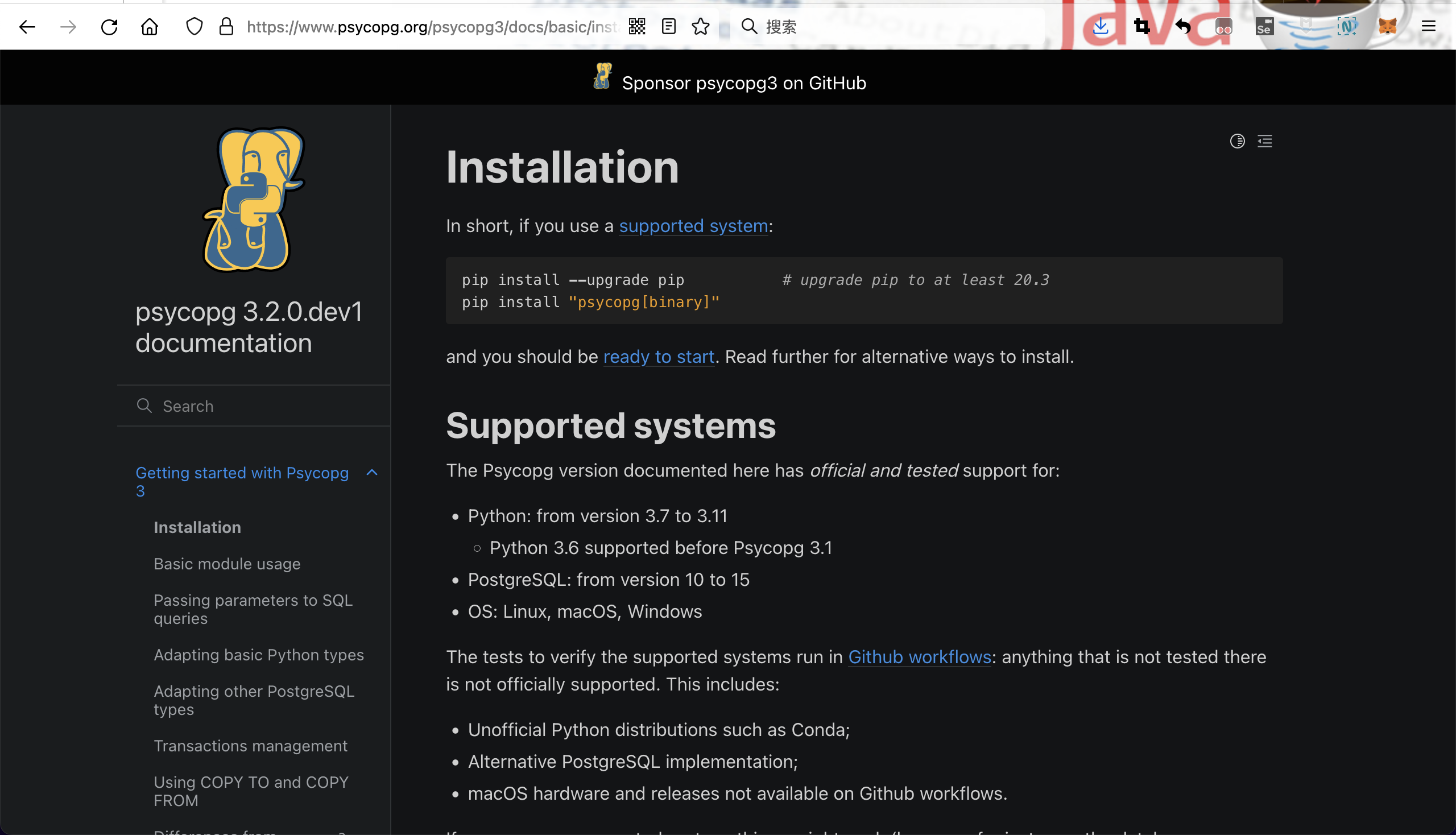The image size is (1456, 835).
Task: Expand the Getting started with Psycopg 3 section
Action: coord(372,470)
